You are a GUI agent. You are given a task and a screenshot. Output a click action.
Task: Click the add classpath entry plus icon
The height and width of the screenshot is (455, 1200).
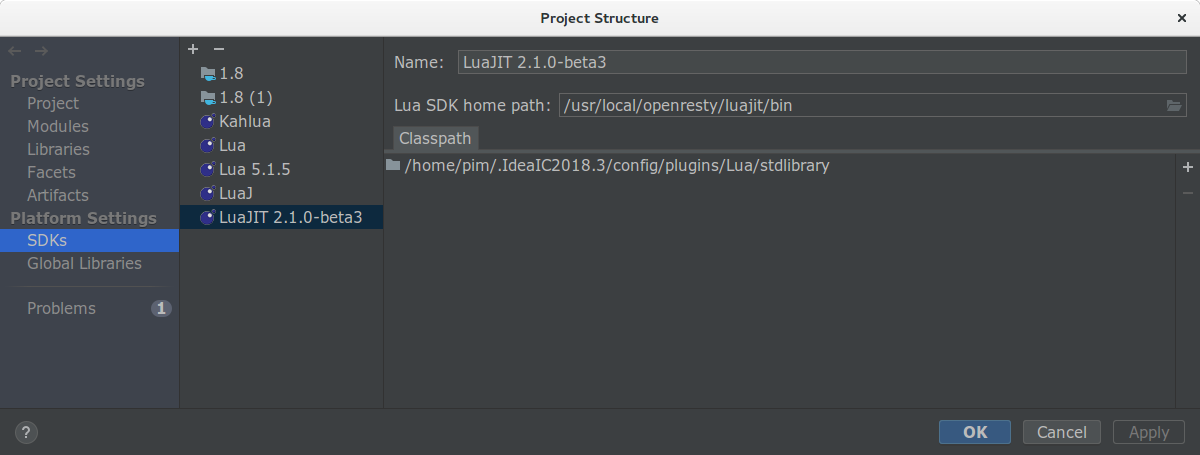point(1188,168)
